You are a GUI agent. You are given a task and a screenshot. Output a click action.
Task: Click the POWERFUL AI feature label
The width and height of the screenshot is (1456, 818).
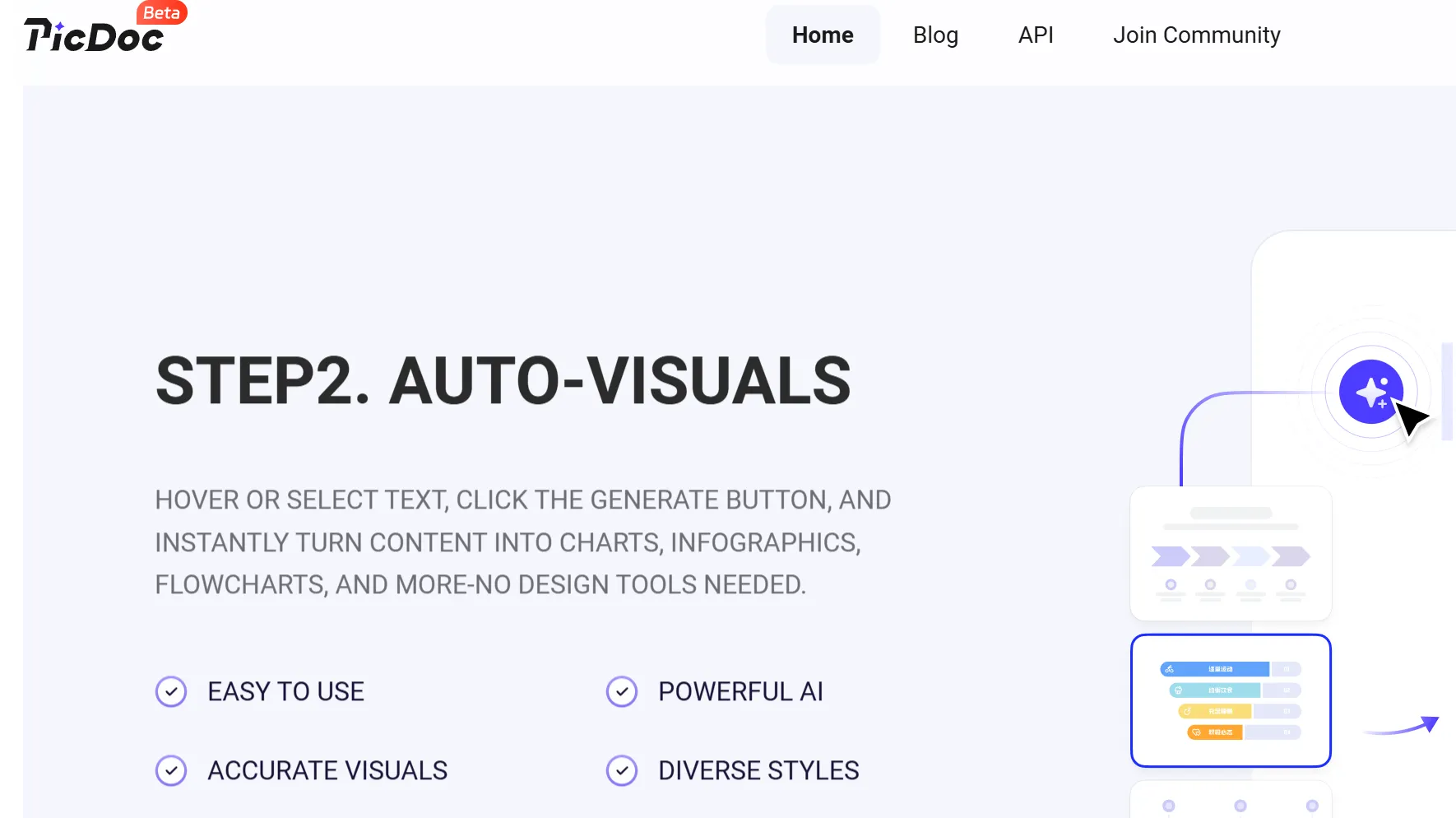pos(740,691)
